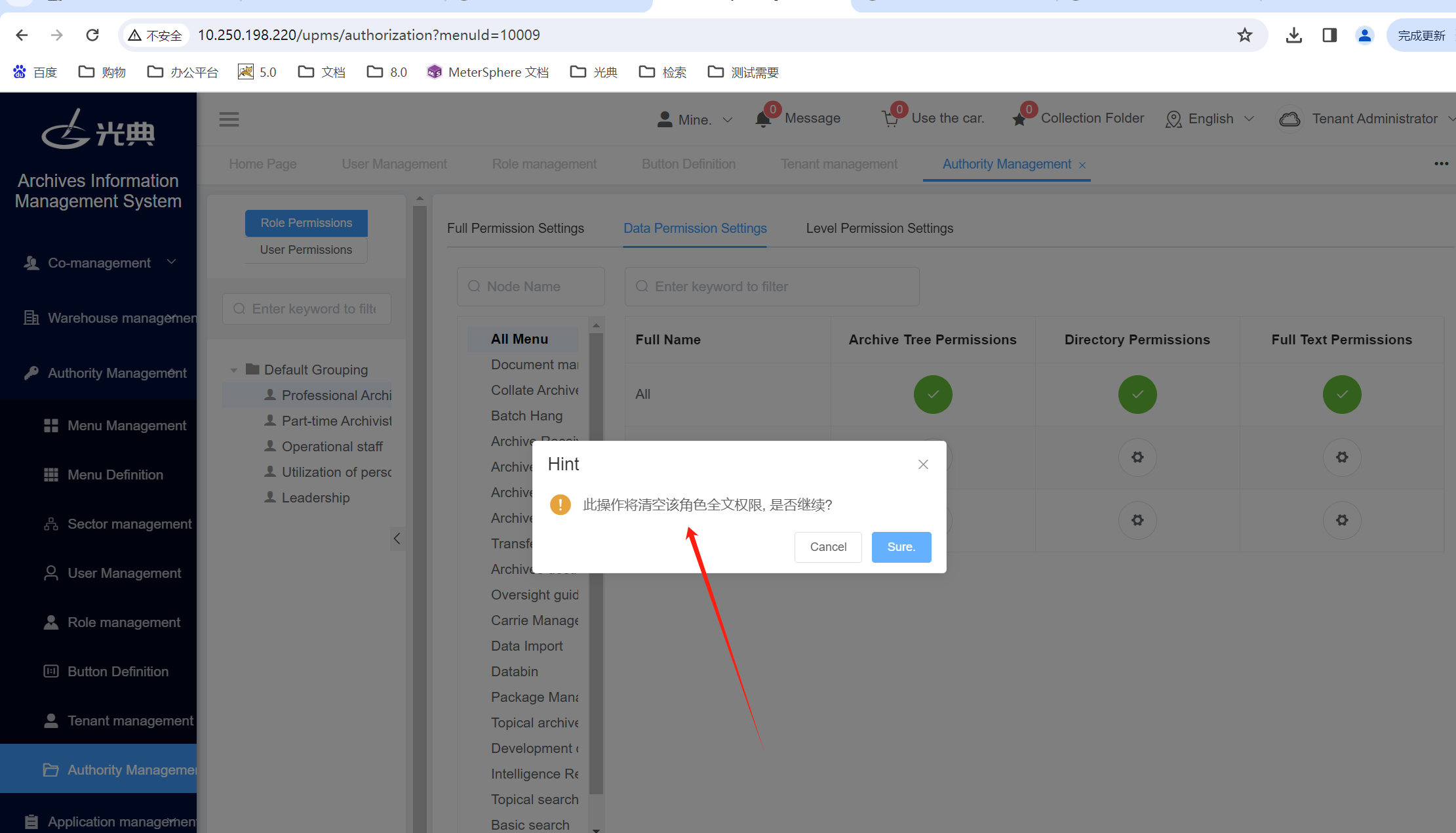This screenshot has height=833, width=1456.
Task: Toggle the browser side panel icon
Action: tap(1329, 35)
